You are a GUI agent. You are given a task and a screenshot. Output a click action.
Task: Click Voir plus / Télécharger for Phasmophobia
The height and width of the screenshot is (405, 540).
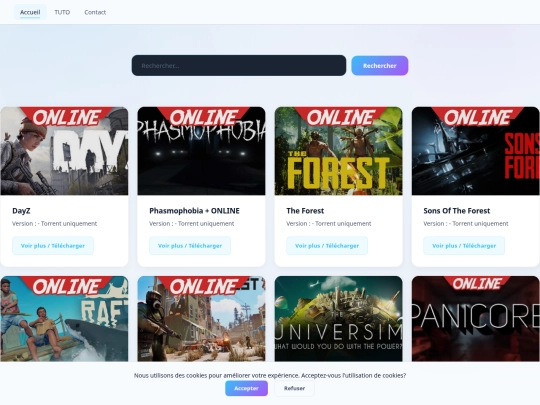[x=190, y=246]
